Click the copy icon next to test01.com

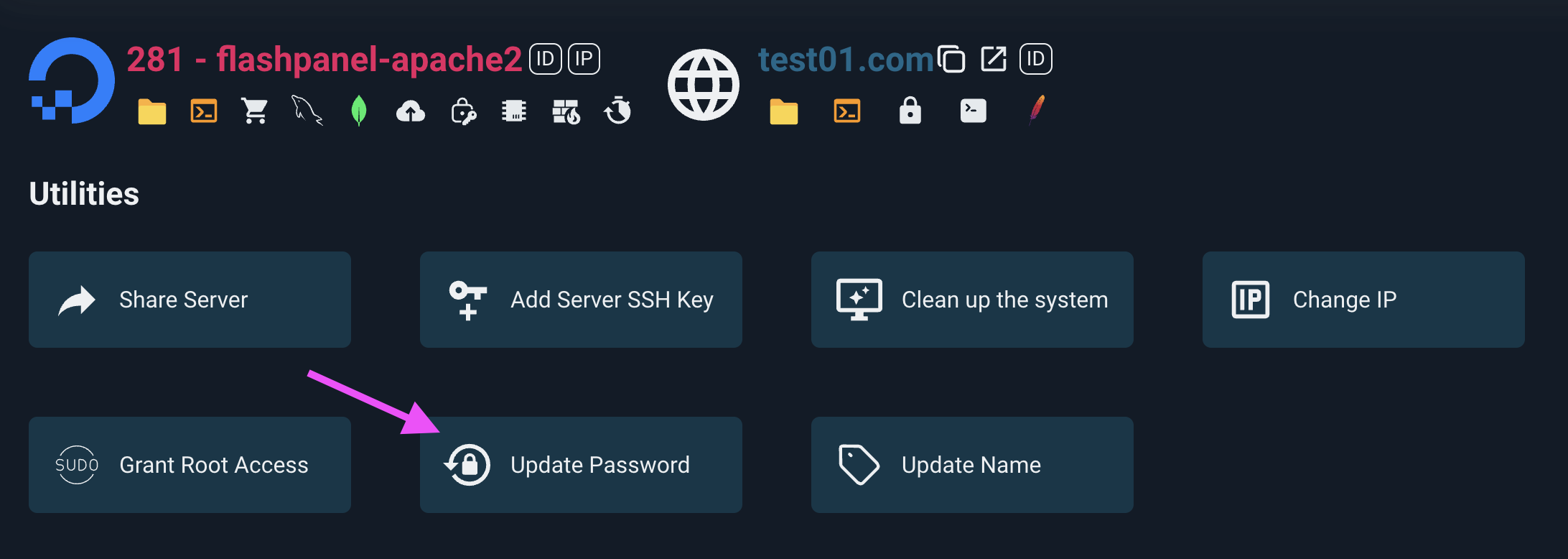[x=952, y=59]
